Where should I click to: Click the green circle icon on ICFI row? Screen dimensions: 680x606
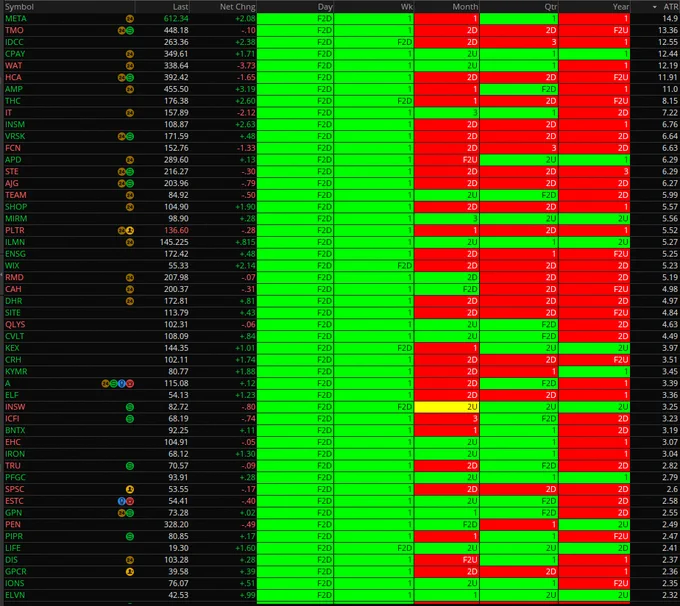[x=130, y=419]
